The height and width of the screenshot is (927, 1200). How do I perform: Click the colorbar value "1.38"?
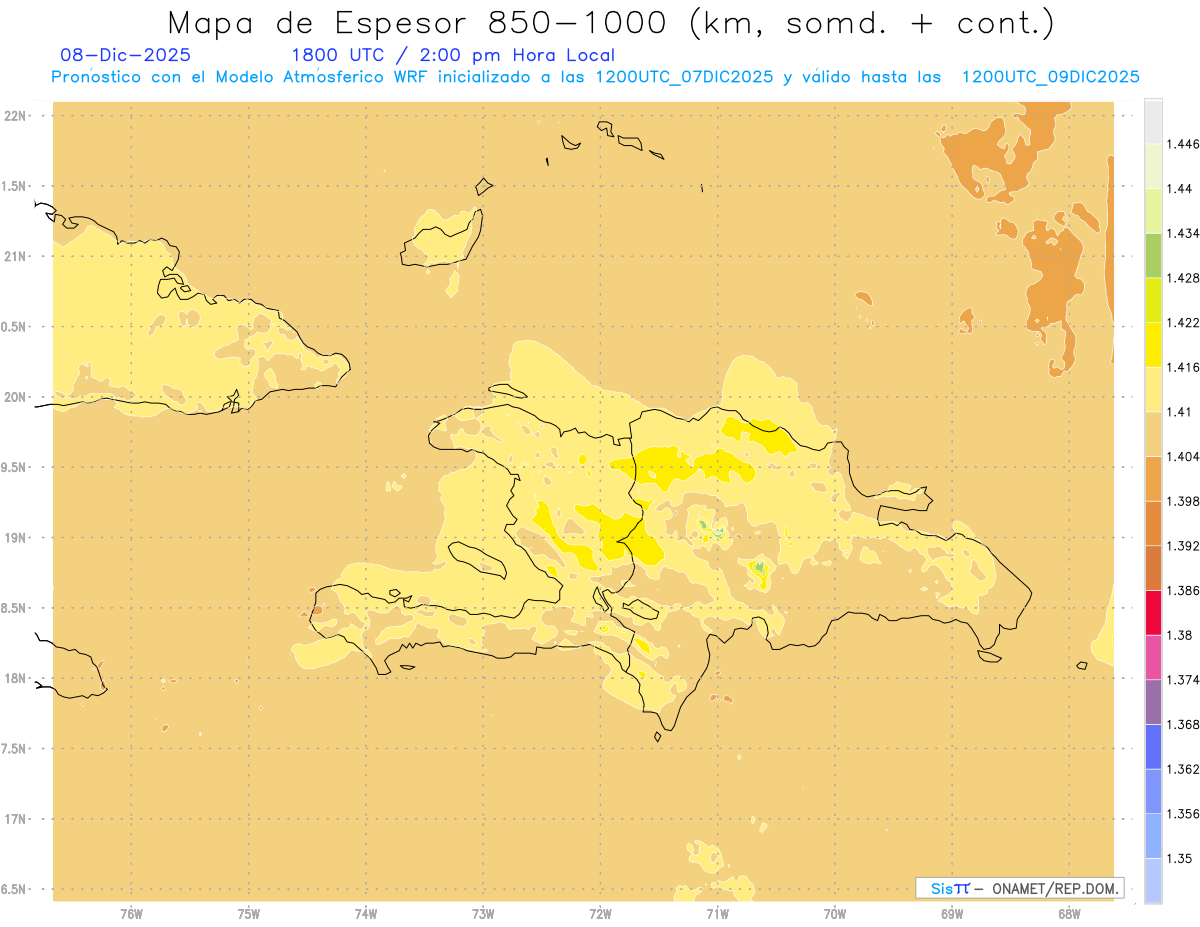1179,635
